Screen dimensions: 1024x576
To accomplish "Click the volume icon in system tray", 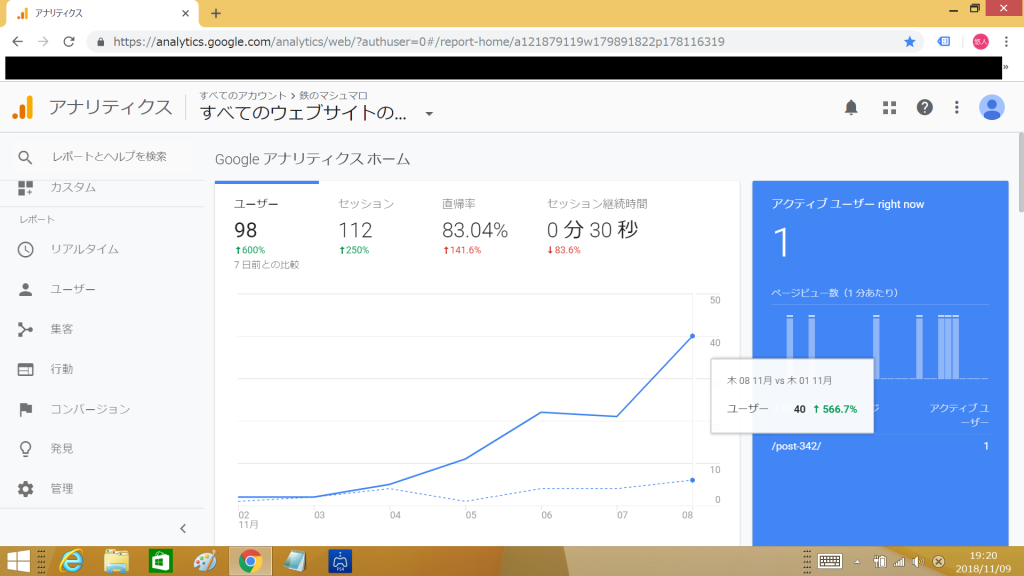I will coord(918,562).
